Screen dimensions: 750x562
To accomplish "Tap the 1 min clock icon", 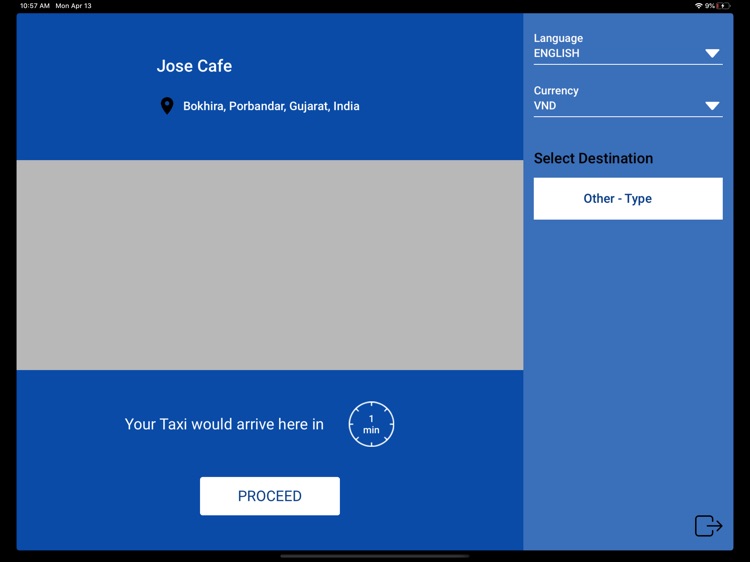I will pos(371,424).
